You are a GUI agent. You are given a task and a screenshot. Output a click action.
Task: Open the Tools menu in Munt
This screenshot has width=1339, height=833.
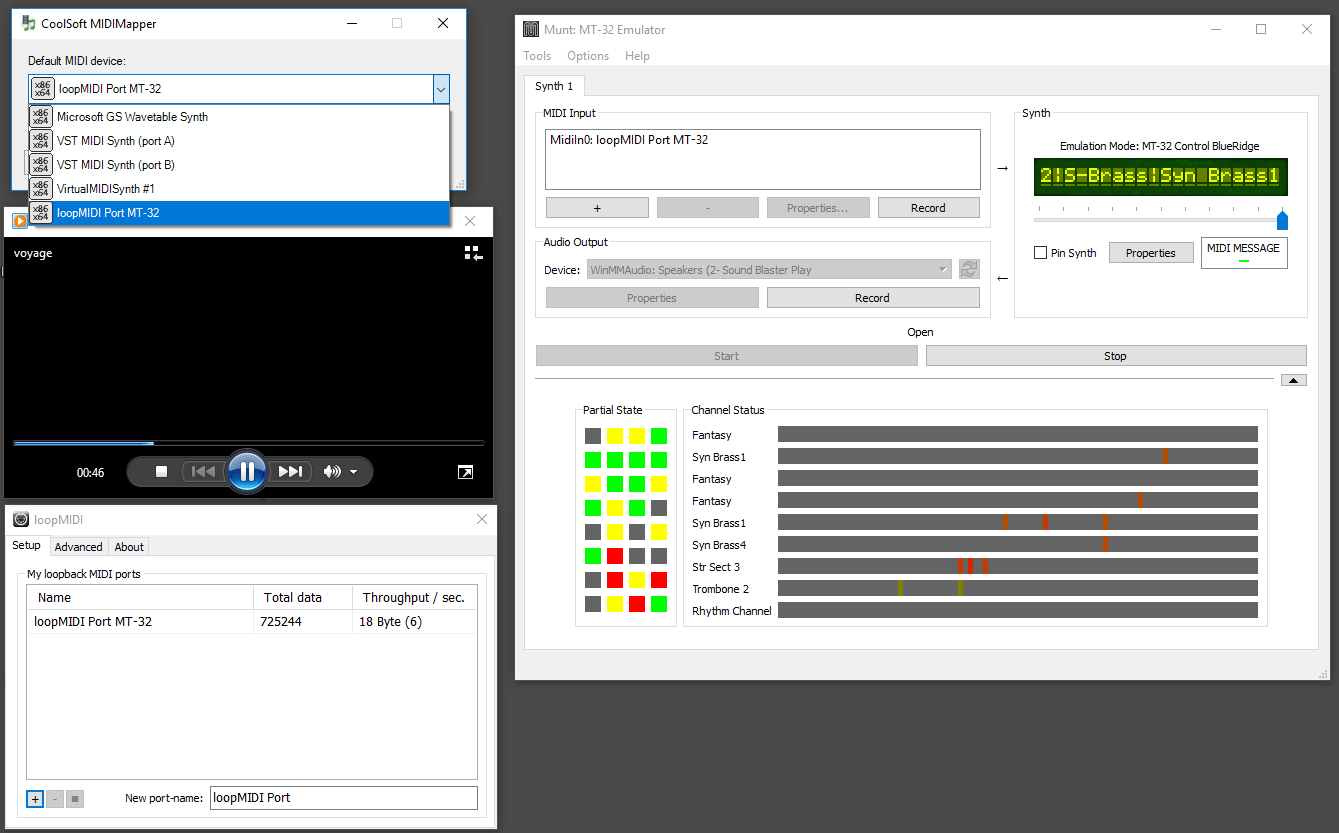537,56
